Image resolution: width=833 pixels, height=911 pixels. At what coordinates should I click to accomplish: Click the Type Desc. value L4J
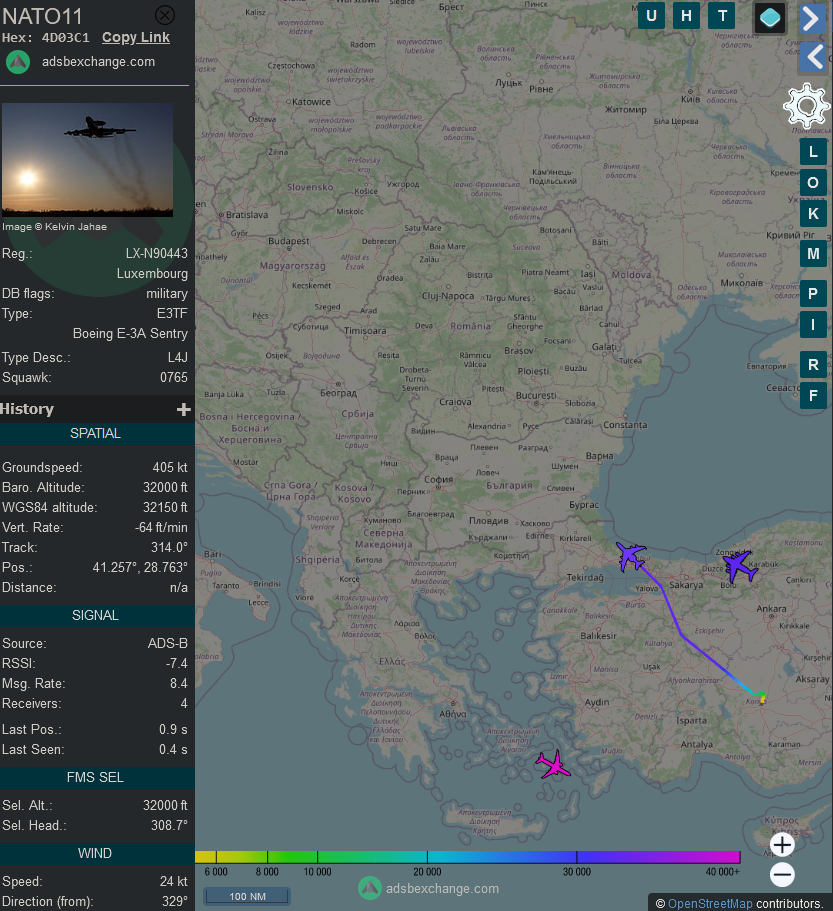coord(178,357)
